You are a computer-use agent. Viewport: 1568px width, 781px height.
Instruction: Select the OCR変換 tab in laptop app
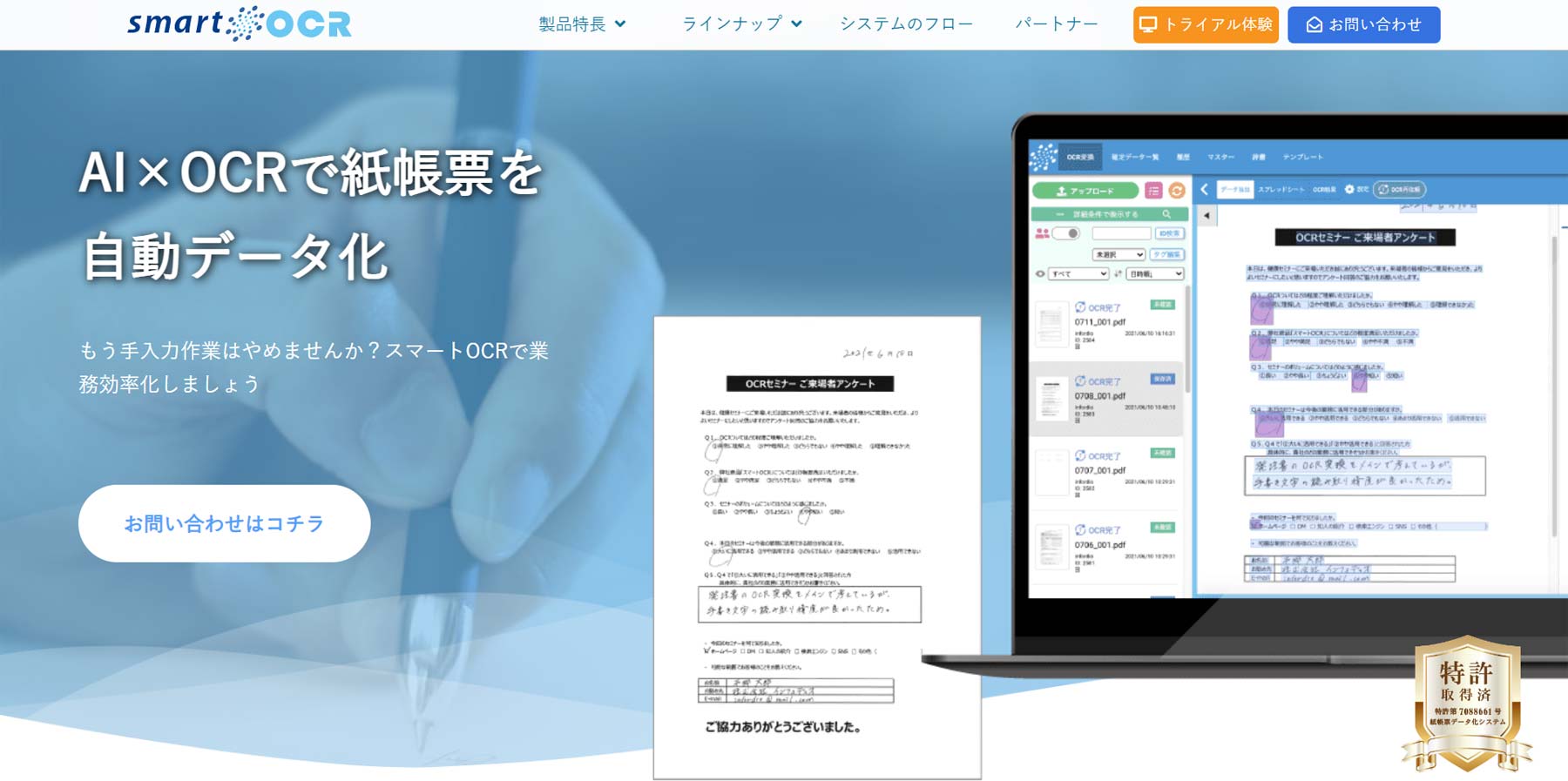coord(1080,157)
